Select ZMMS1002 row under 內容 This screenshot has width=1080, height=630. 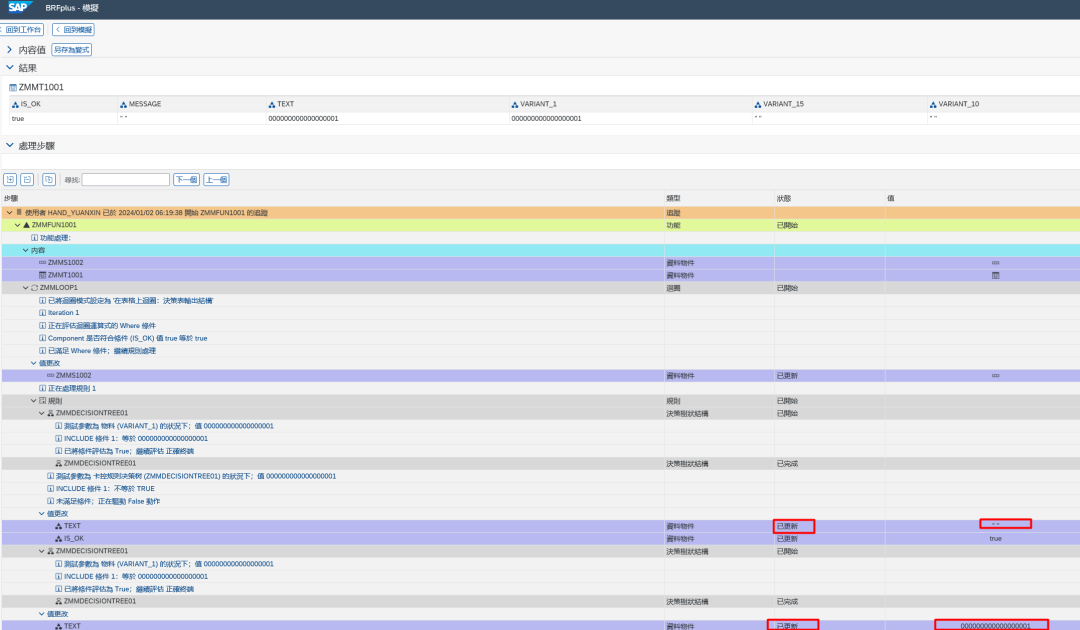pyautogui.click(x=540, y=262)
